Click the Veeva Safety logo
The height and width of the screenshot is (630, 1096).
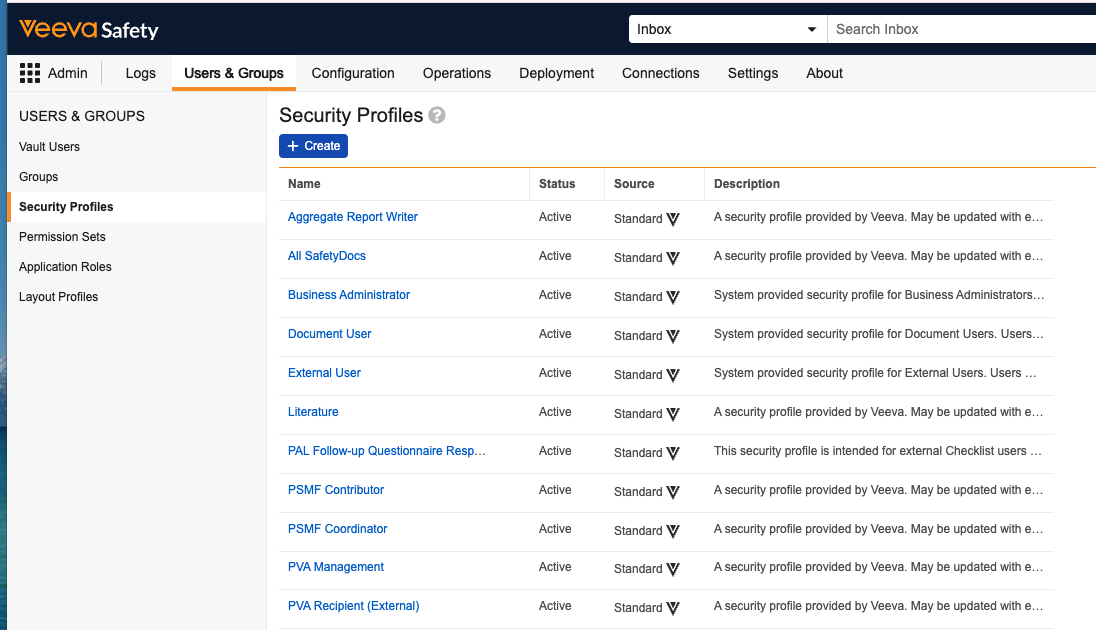tap(89, 29)
